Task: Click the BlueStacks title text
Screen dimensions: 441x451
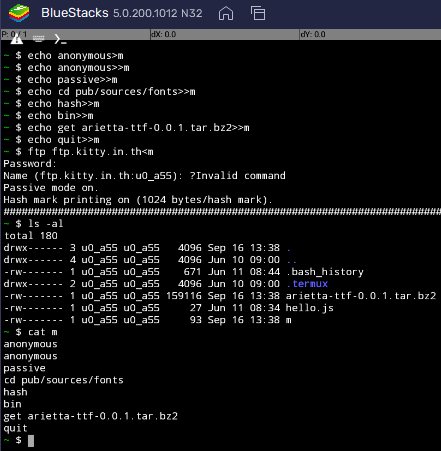Action: 75,13
